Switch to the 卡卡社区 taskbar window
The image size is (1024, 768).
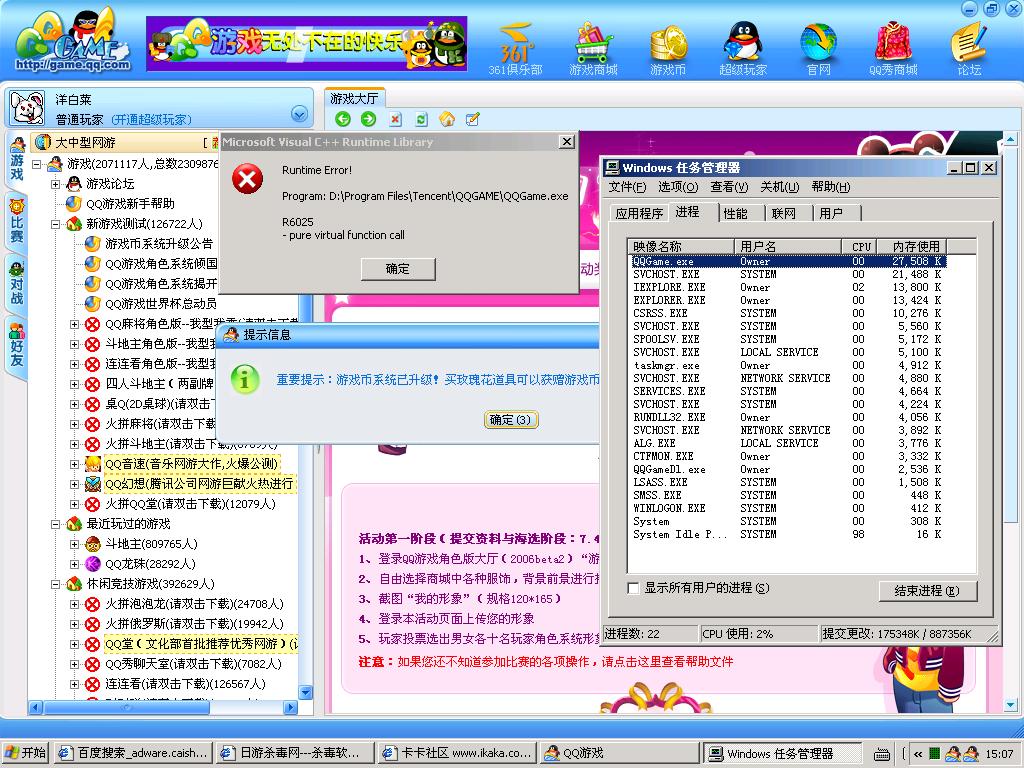click(458, 753)
